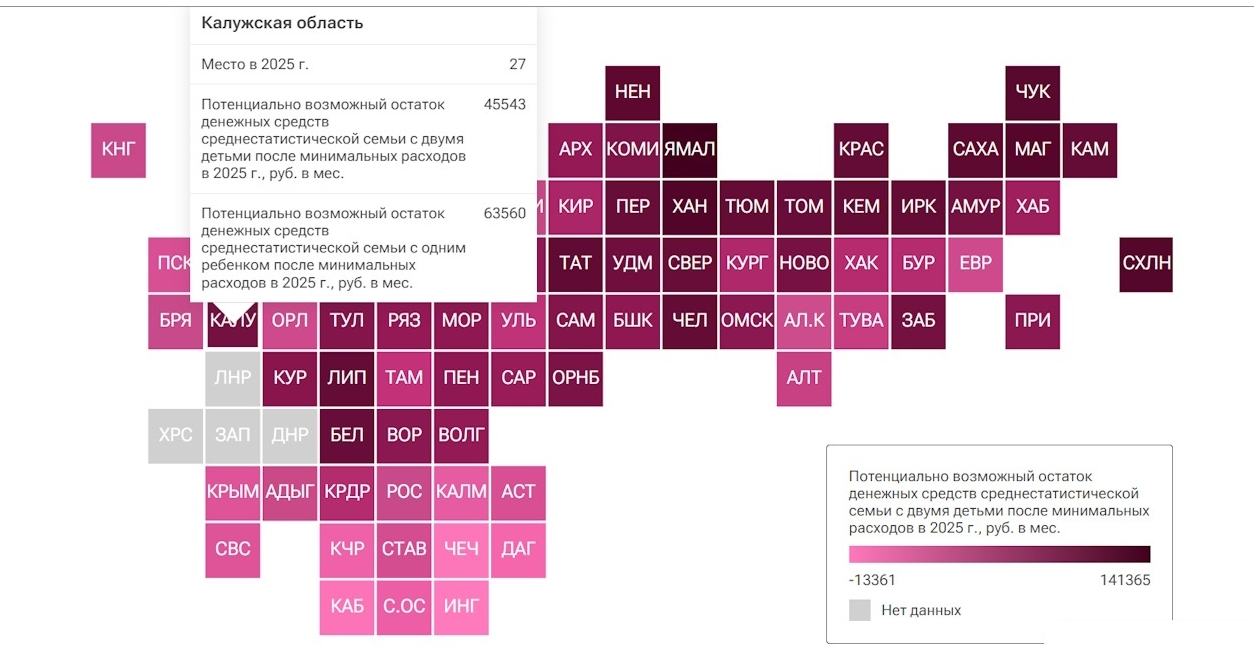
Task: Click the ОРНБ region tile
Action: (575, 378)
